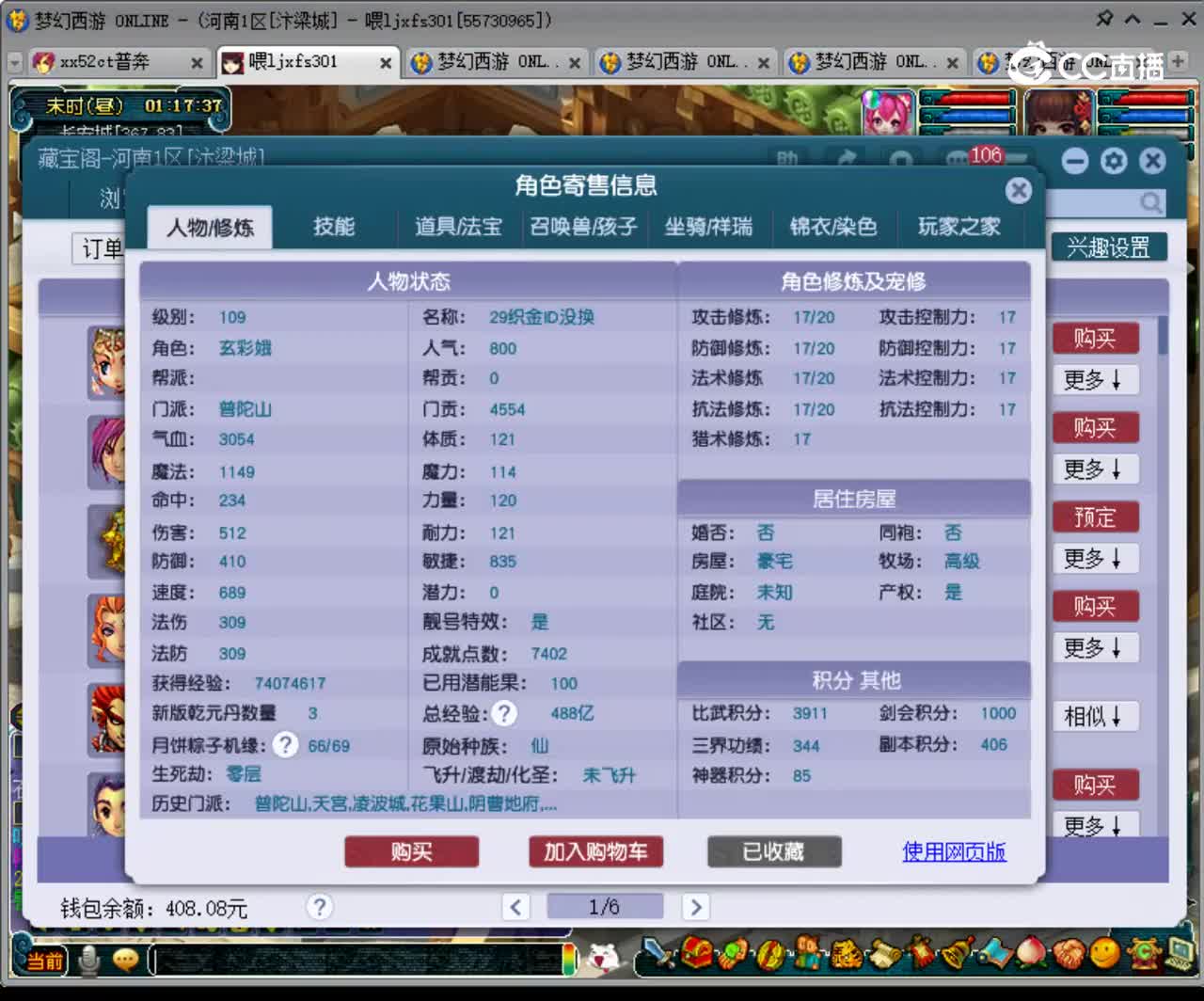Image resolution: width=1204 pixels, height=1001 pixels.
Task: Open the 坐骑/祥瑞 tab
Action: pos(708,227)
